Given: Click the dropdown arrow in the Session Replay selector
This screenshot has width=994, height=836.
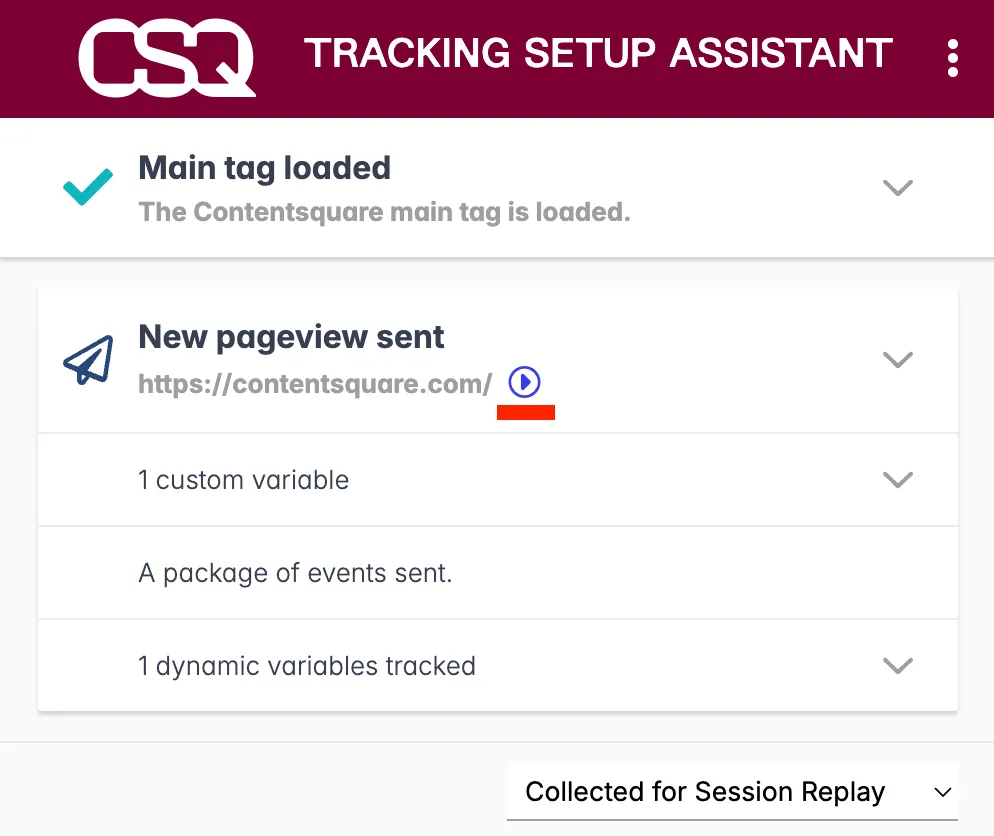Looking at the screenshot, I should 941,792.
